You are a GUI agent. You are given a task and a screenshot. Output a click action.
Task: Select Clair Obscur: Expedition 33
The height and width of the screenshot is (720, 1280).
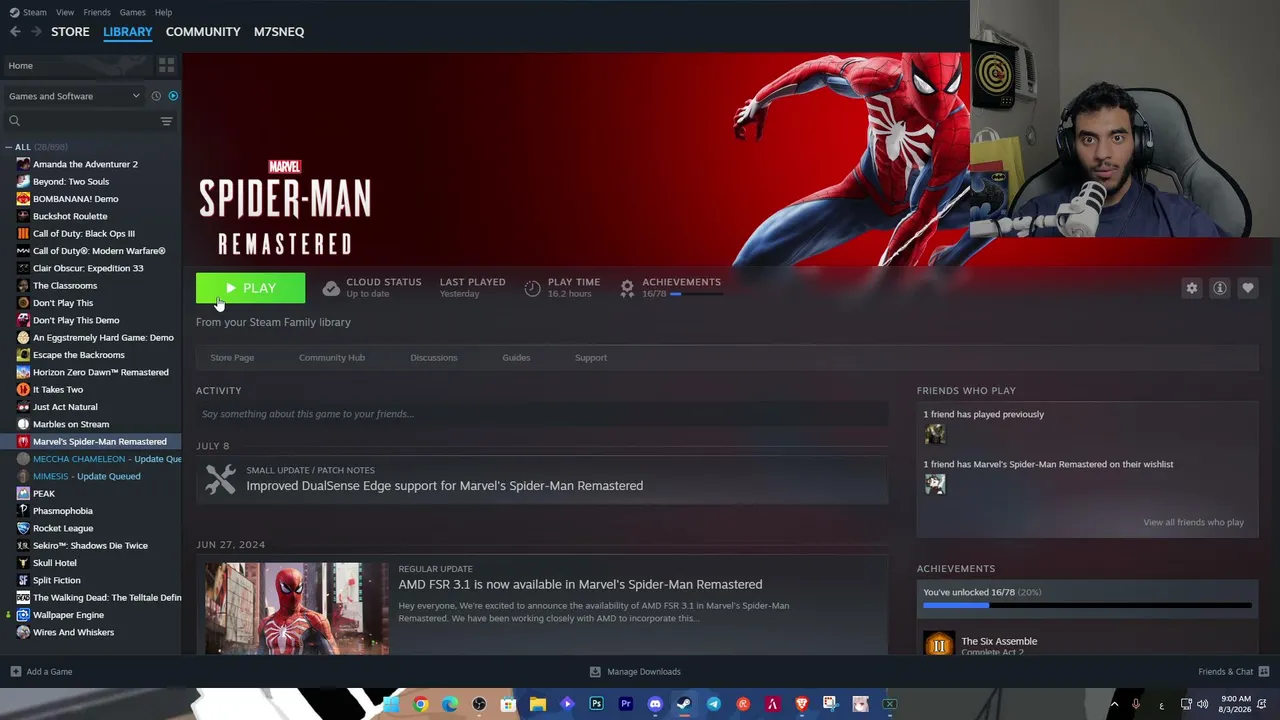[90, 268]
